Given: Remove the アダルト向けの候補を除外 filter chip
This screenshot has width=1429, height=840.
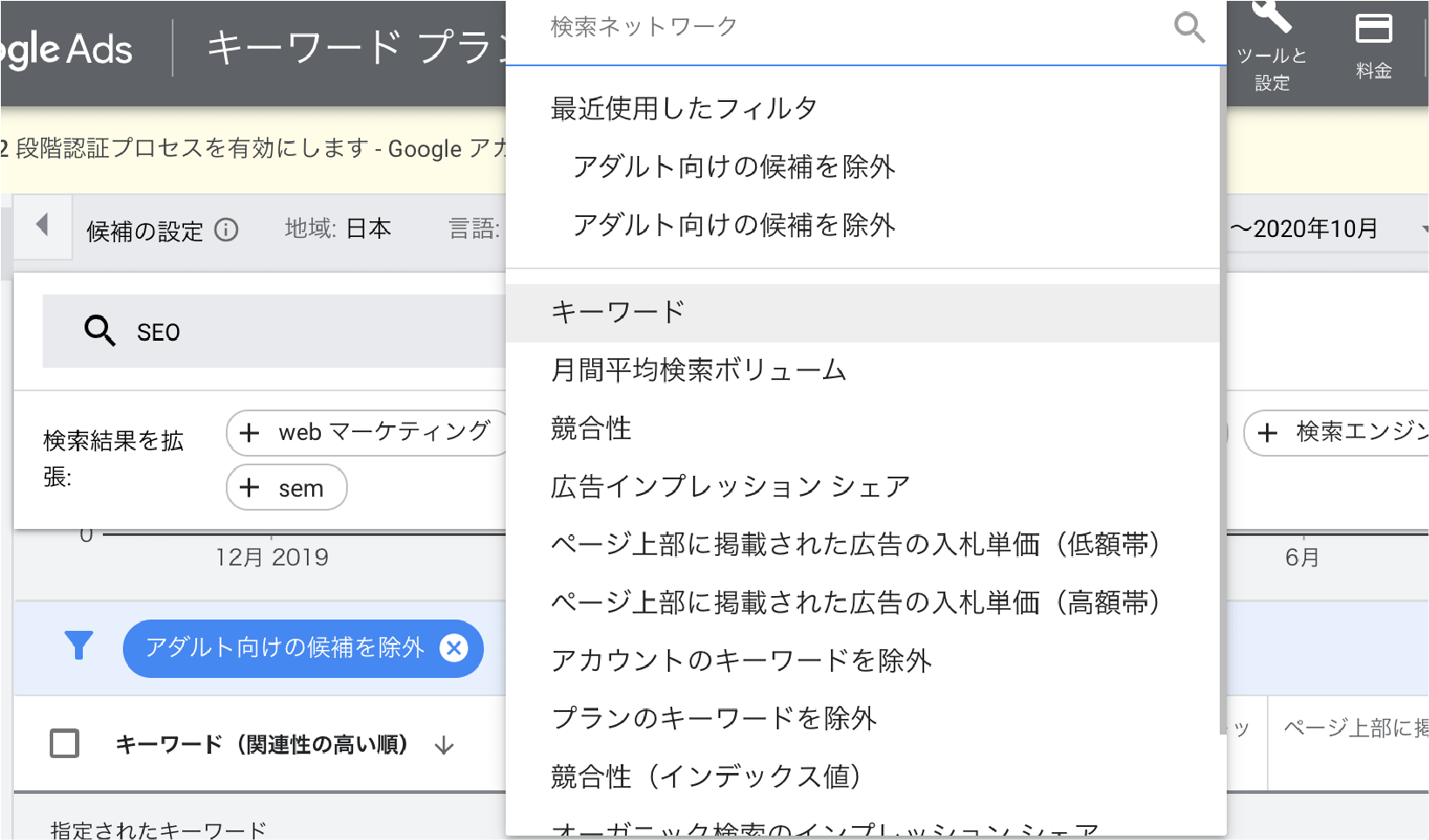Looking at the screenshot, I should 453,648.
